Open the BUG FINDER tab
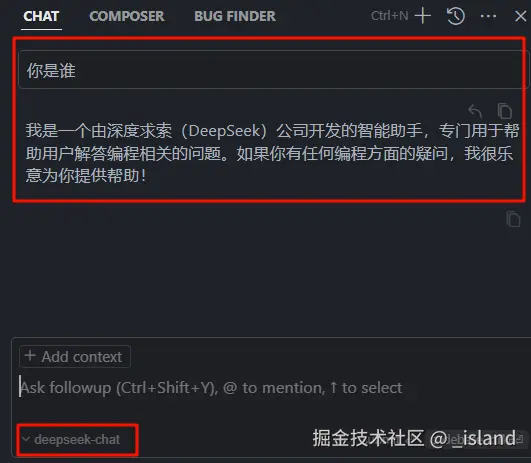Viewport: 531px width, 463px height. pos(235,16)
